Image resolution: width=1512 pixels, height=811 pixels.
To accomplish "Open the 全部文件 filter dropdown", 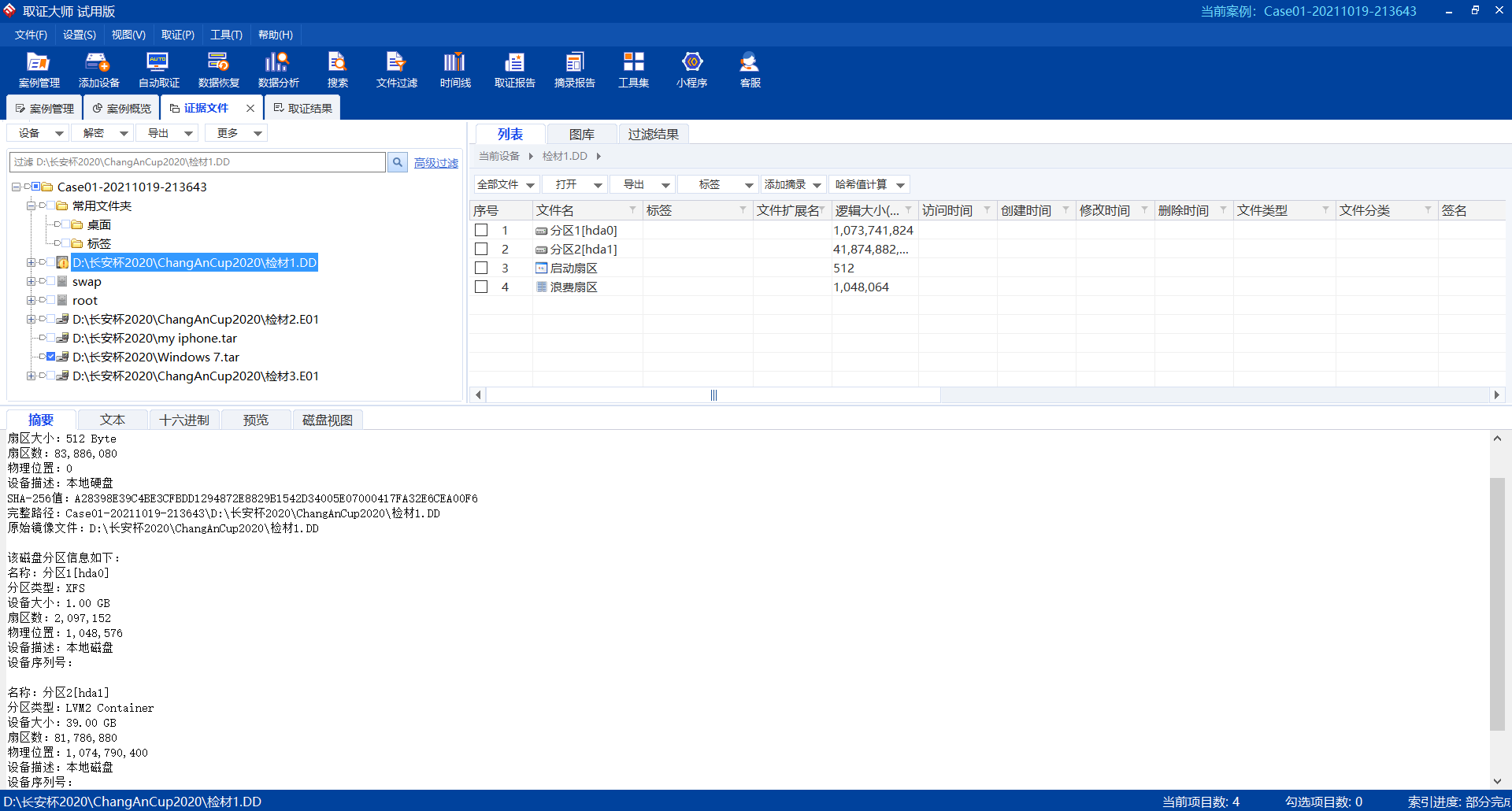I will click(506, 184).
